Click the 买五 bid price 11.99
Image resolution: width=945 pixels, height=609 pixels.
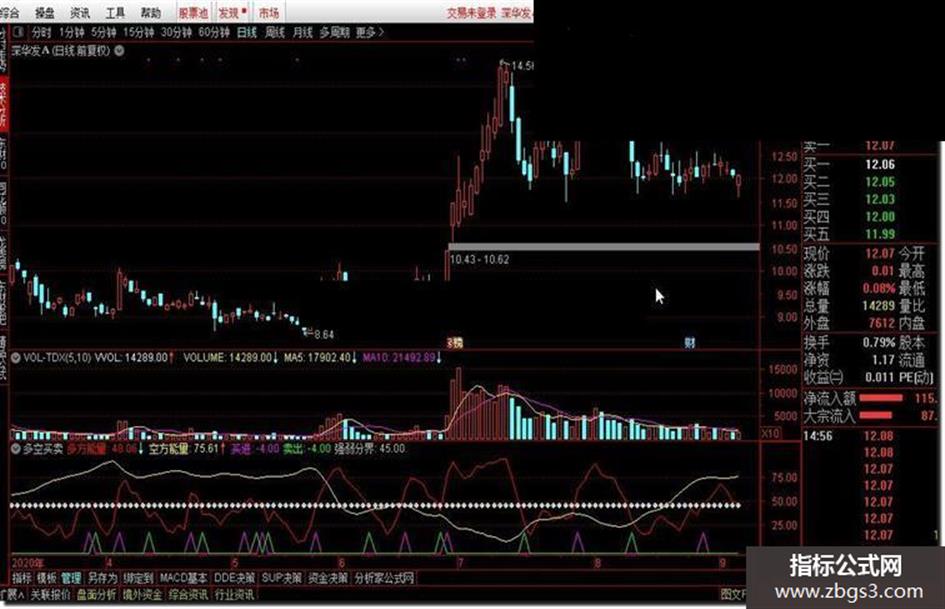click(x=879, y=235)
